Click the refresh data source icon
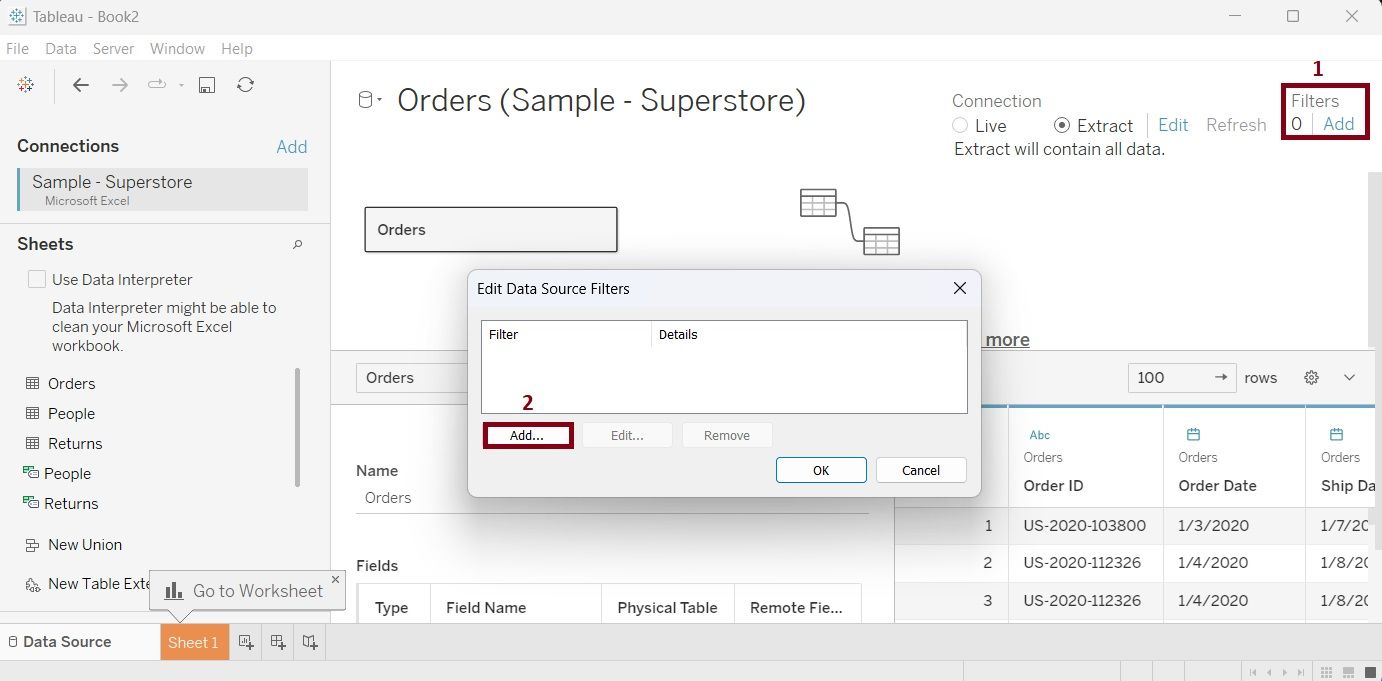The width and height of the screenshot is (1382, 681). [x=245, y=85]
